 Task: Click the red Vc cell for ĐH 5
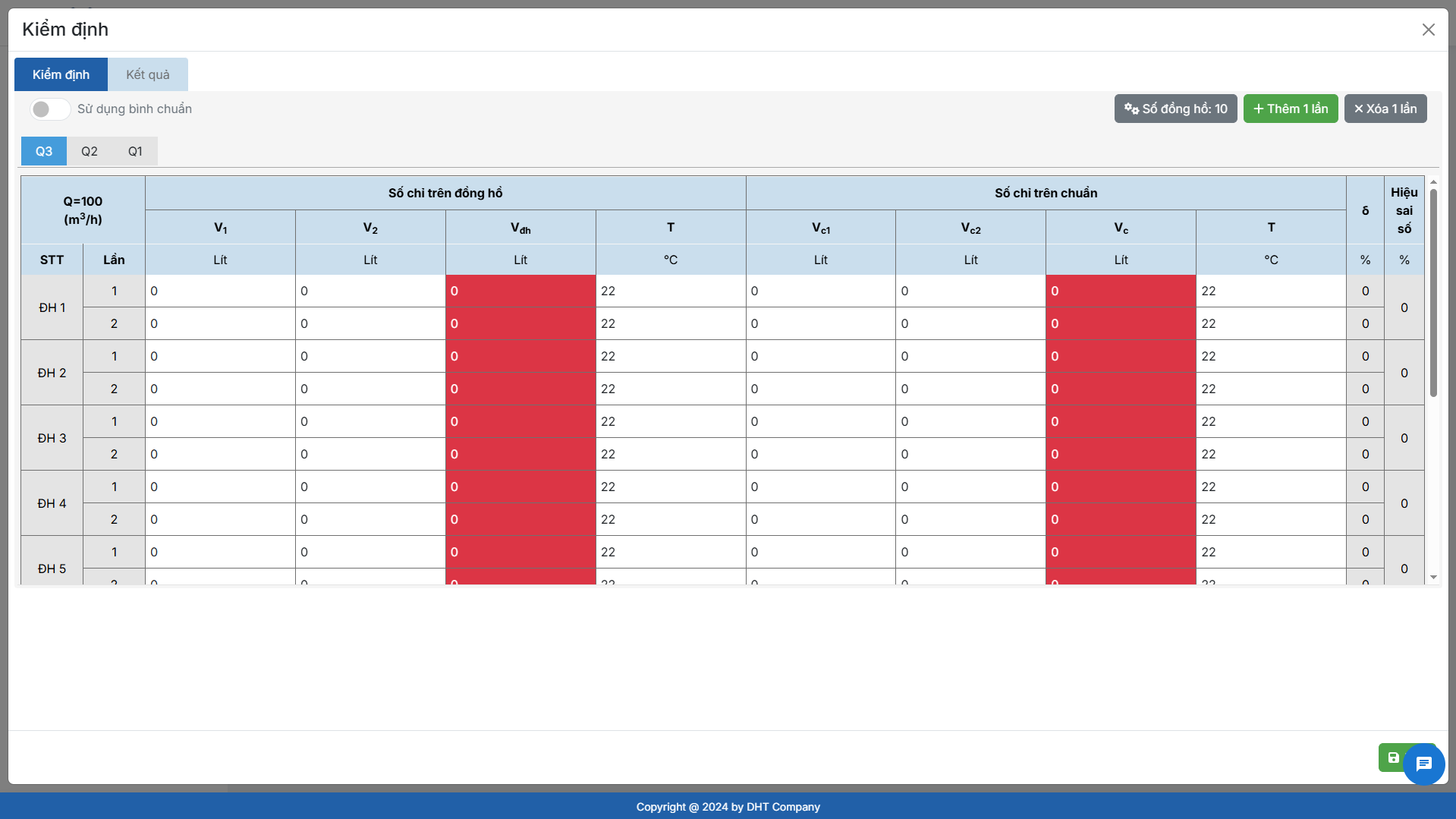click(1120, 552)
